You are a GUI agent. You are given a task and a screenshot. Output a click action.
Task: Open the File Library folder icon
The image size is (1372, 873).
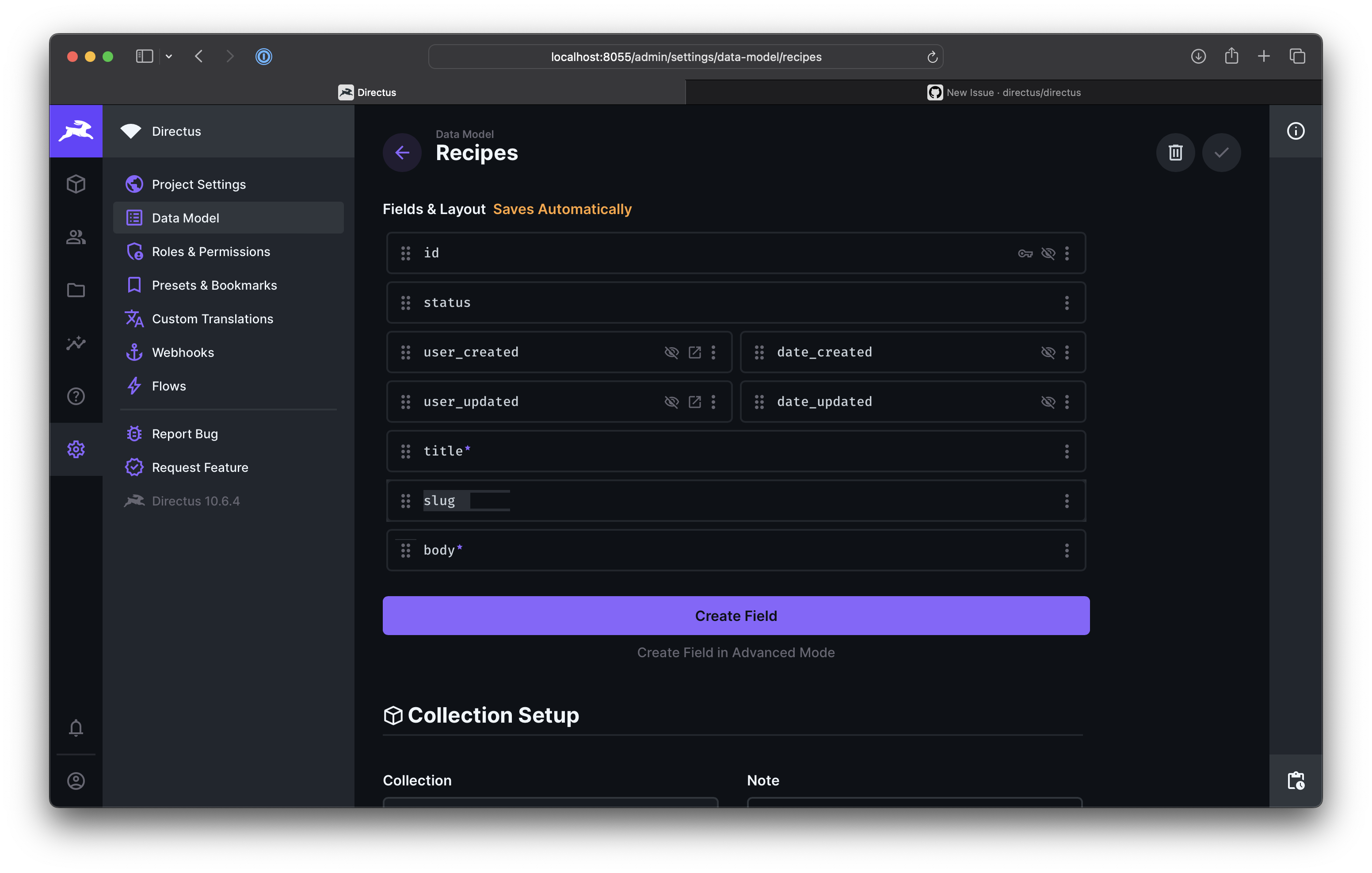pos(76,290)
